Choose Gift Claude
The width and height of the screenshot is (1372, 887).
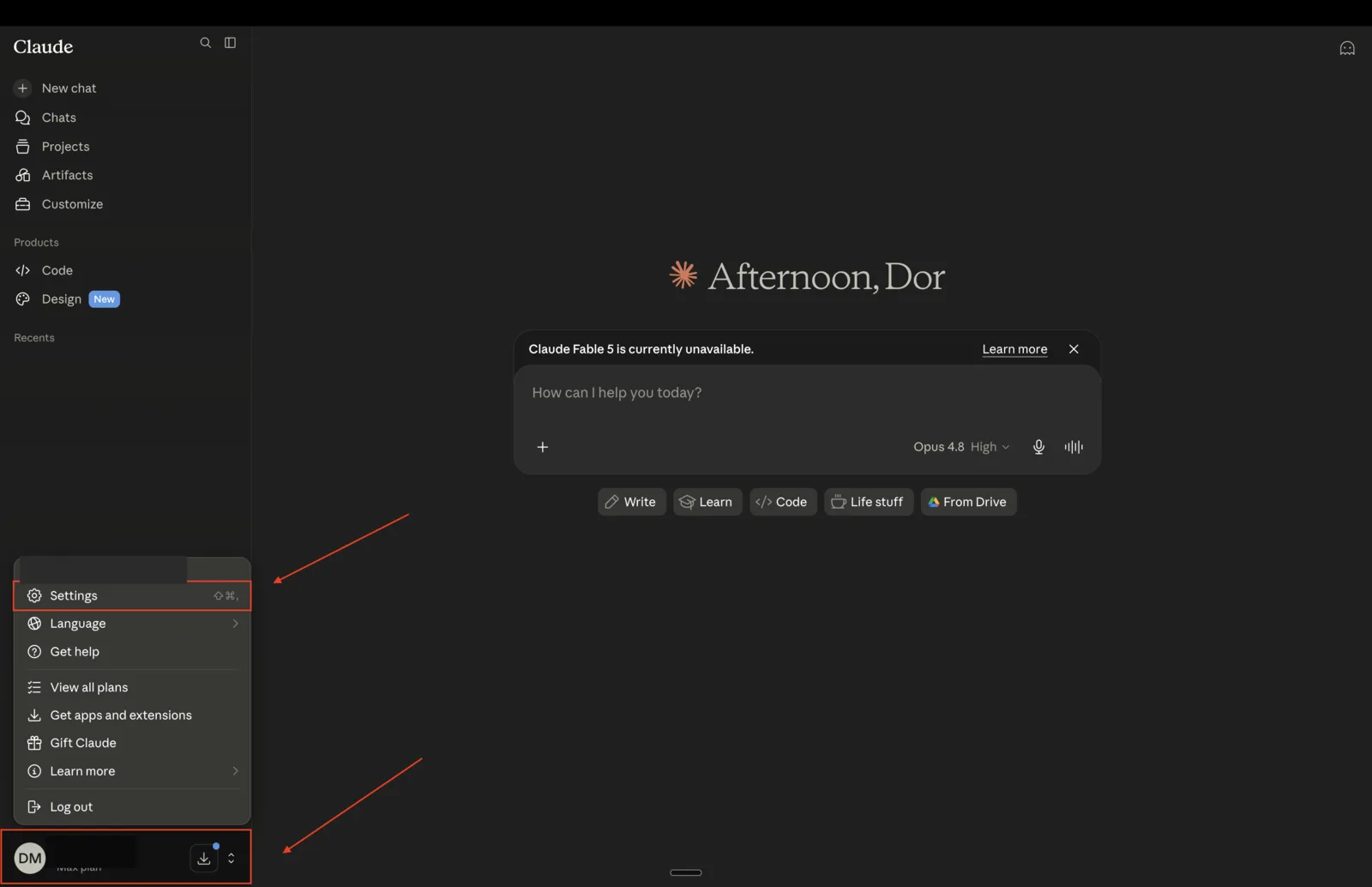(132, 743)
